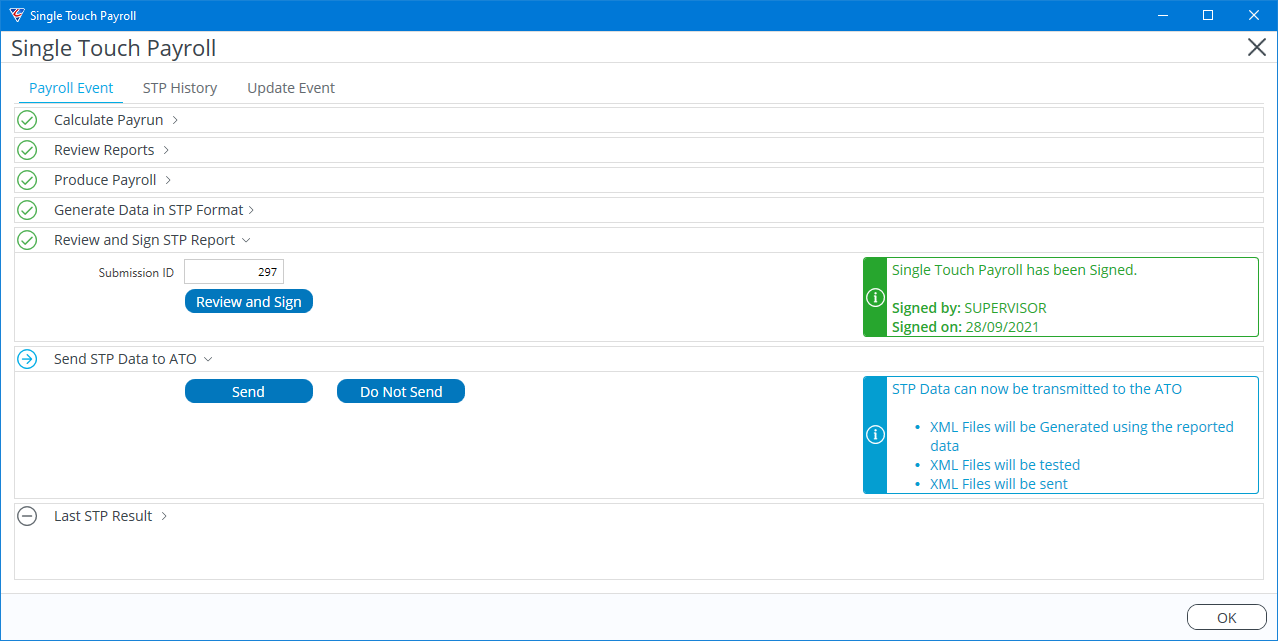1278x641 pixels.
Task: Click the Submission ID input field
Action: [x=234, y=272]
